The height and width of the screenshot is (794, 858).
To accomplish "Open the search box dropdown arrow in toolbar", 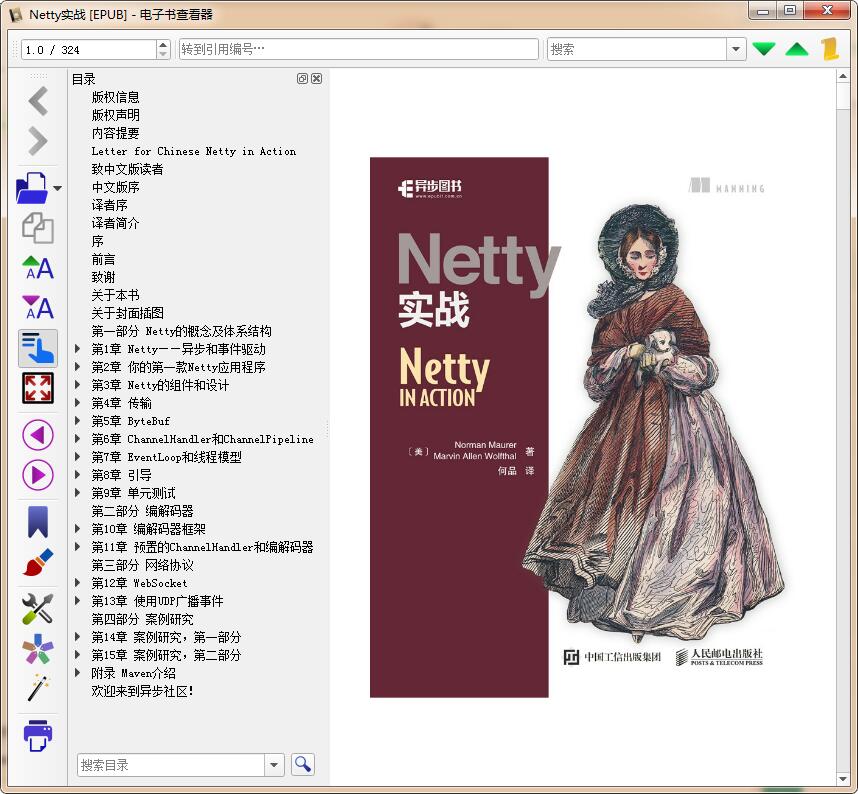I will pyautogui.click(x=736, y=49).
